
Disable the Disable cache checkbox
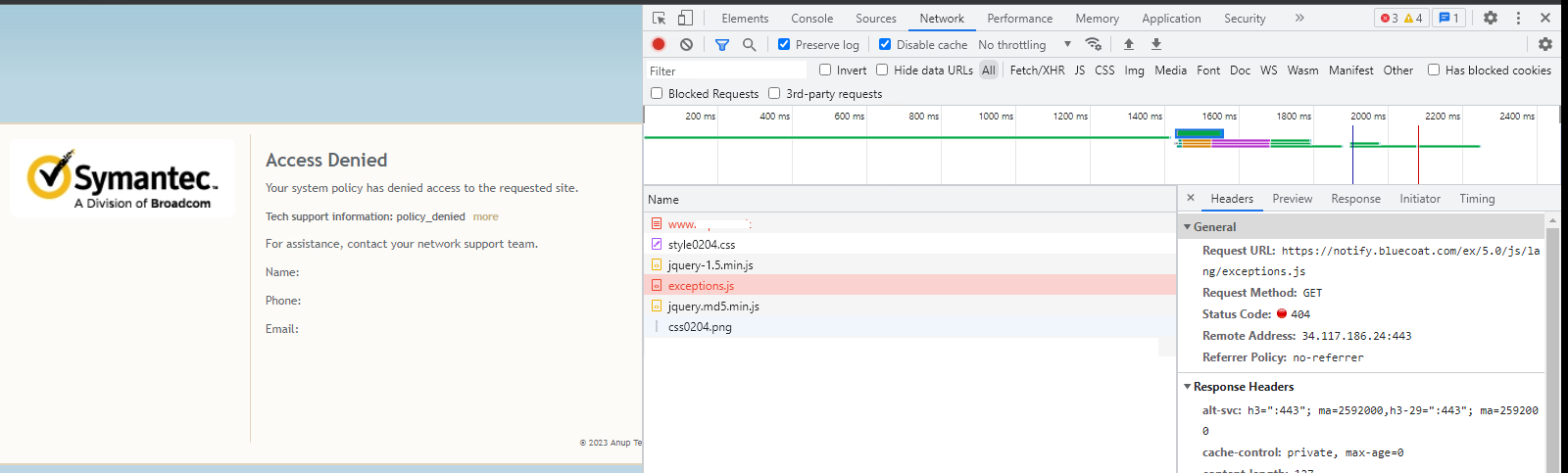pos(885,44)
